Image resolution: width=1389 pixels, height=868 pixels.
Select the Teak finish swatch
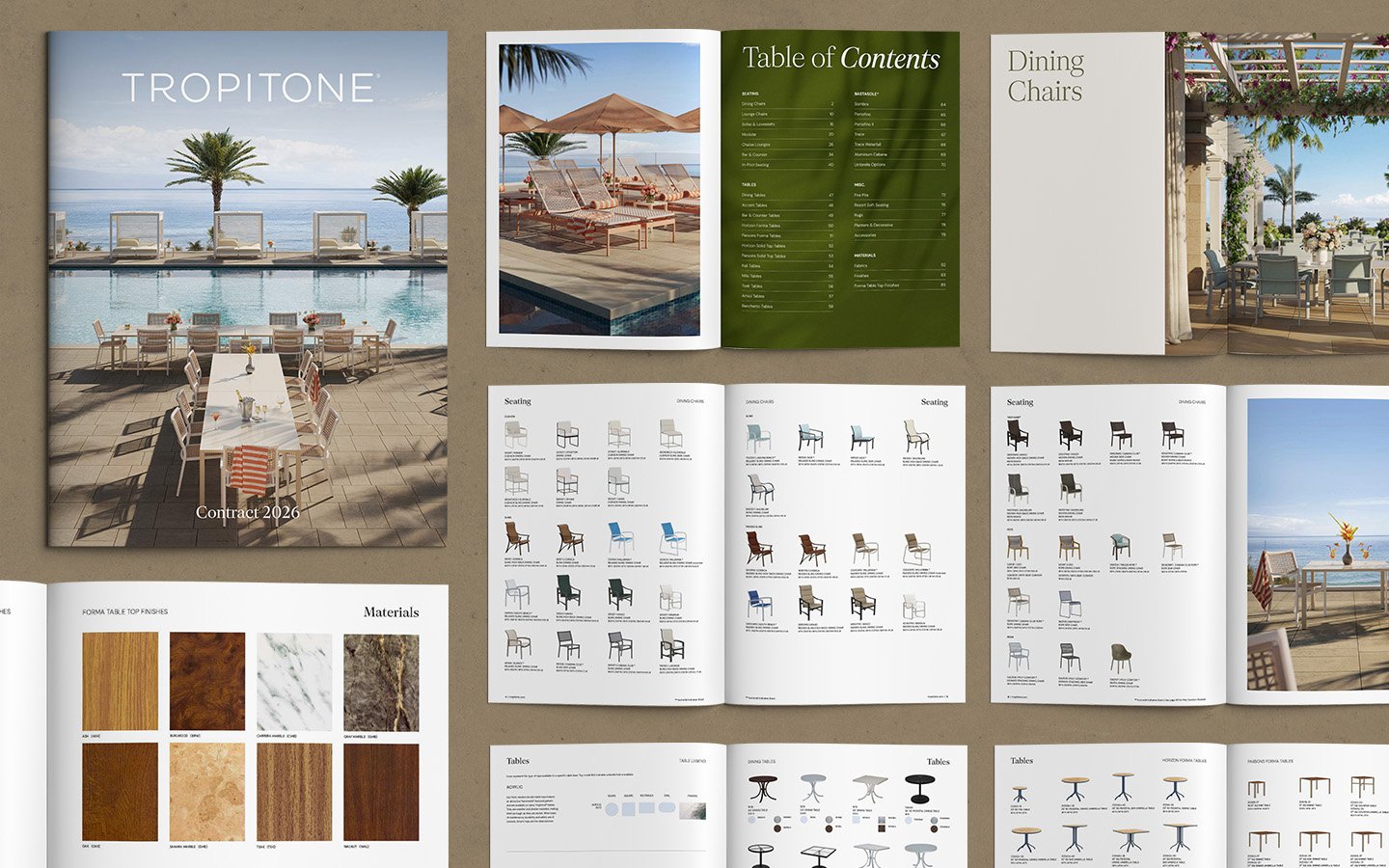tap(294, 791)
